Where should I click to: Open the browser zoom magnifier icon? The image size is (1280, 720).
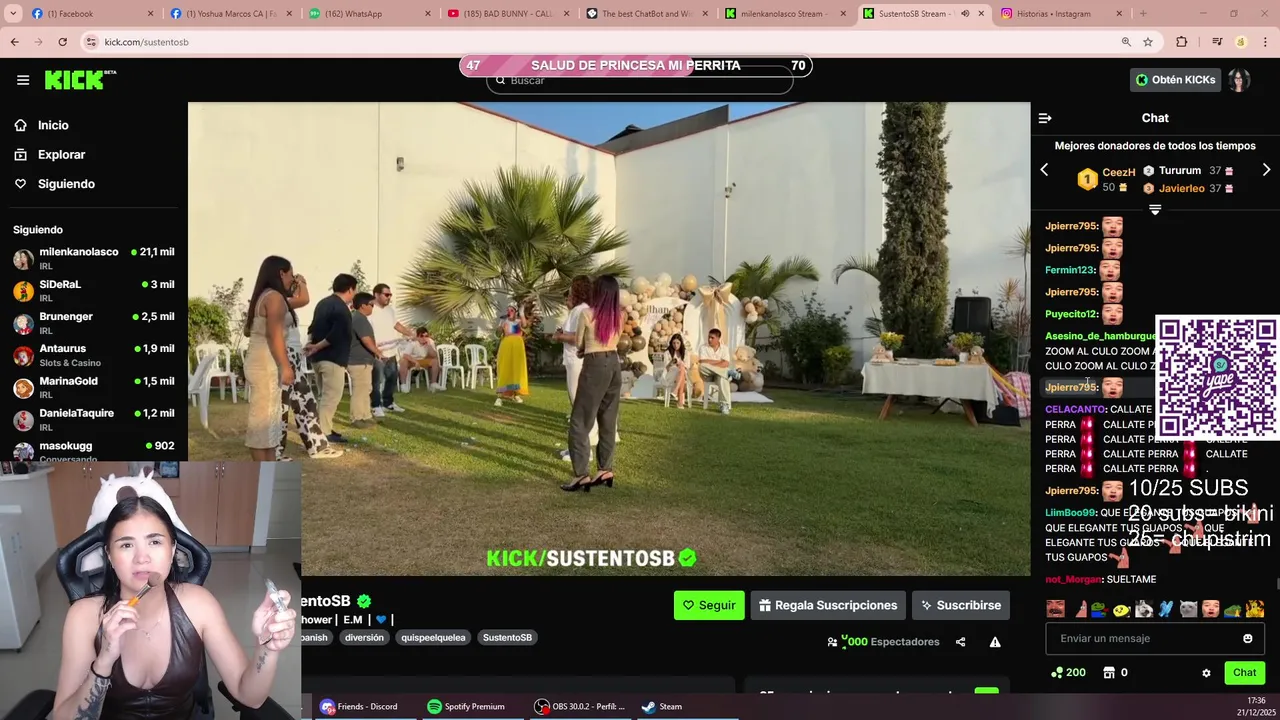[1126, 42]
